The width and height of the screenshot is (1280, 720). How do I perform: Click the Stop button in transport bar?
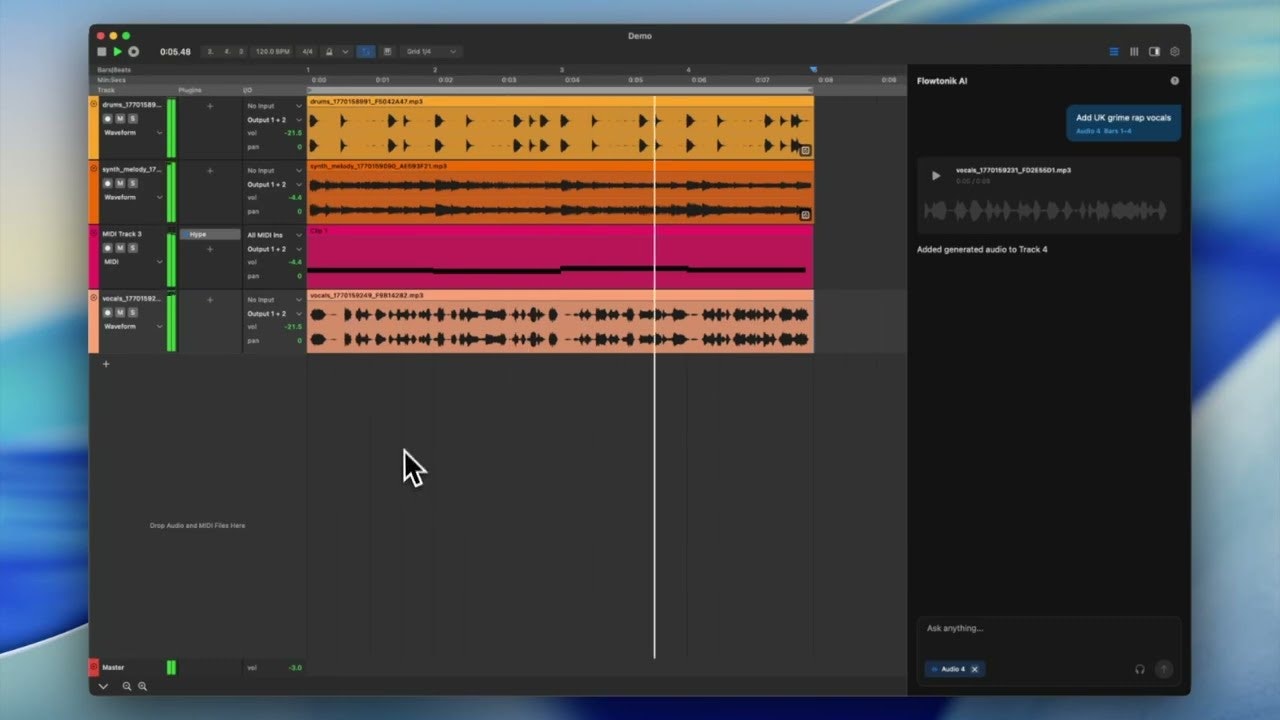tap(101, 51)
